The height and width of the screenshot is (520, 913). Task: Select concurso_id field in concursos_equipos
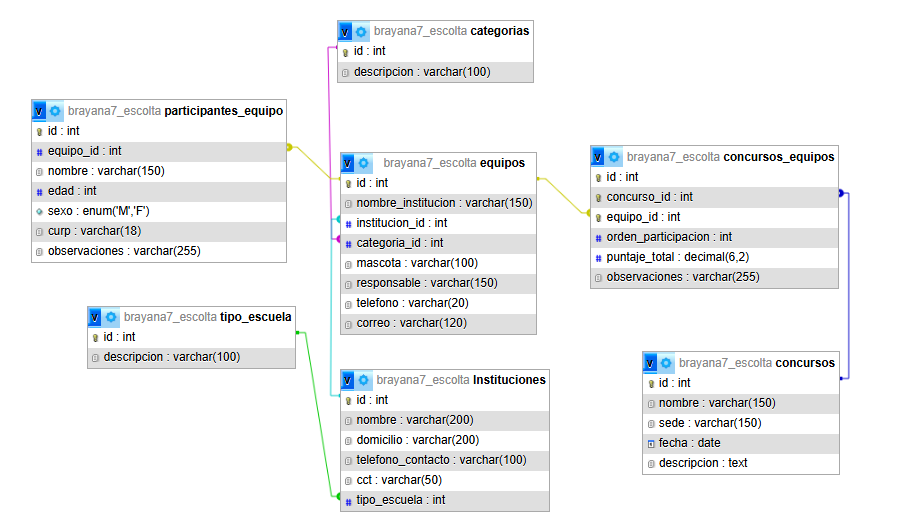(650, 197)
